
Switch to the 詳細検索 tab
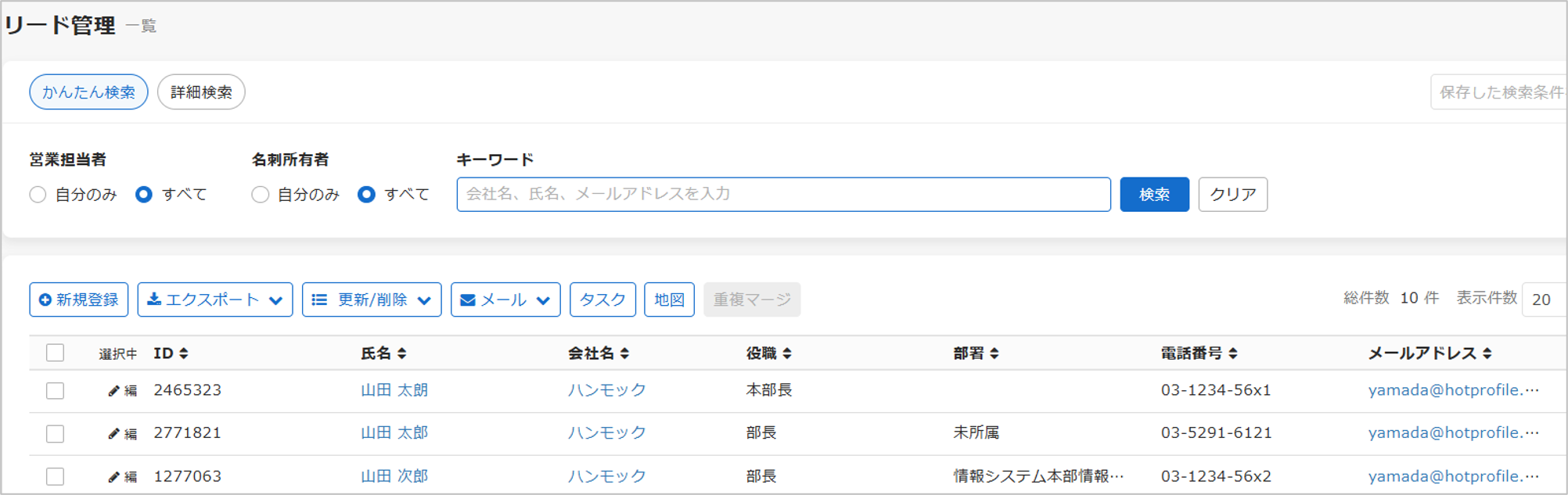point(201,92)
